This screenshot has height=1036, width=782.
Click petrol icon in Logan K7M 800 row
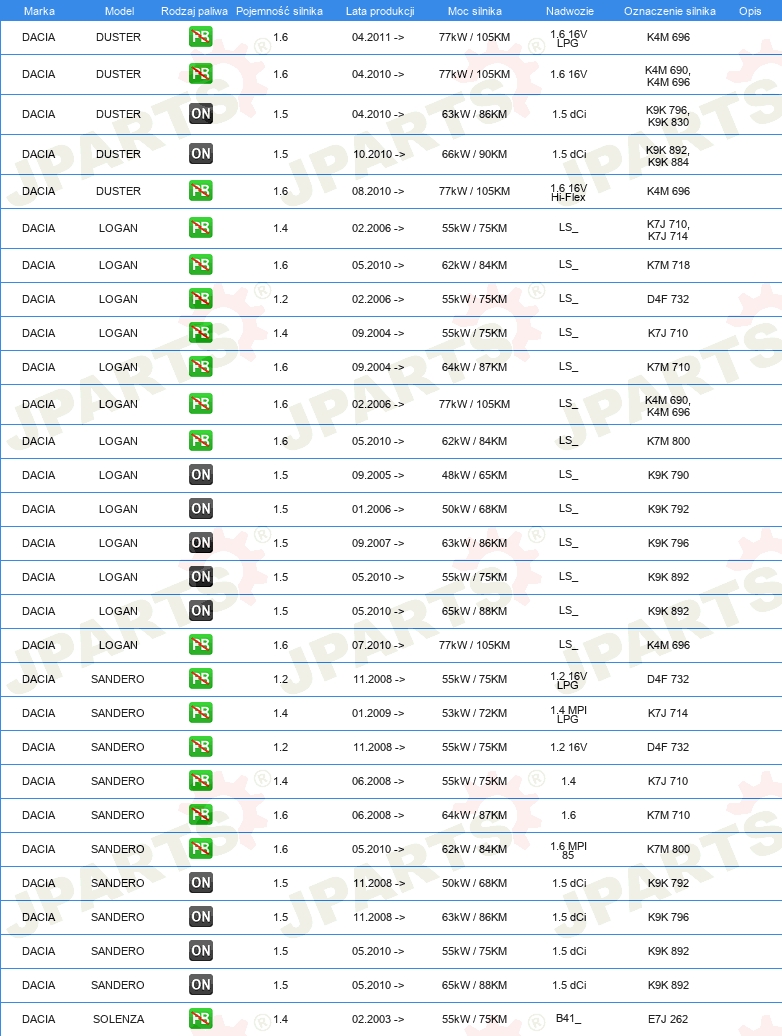(201, 441)
